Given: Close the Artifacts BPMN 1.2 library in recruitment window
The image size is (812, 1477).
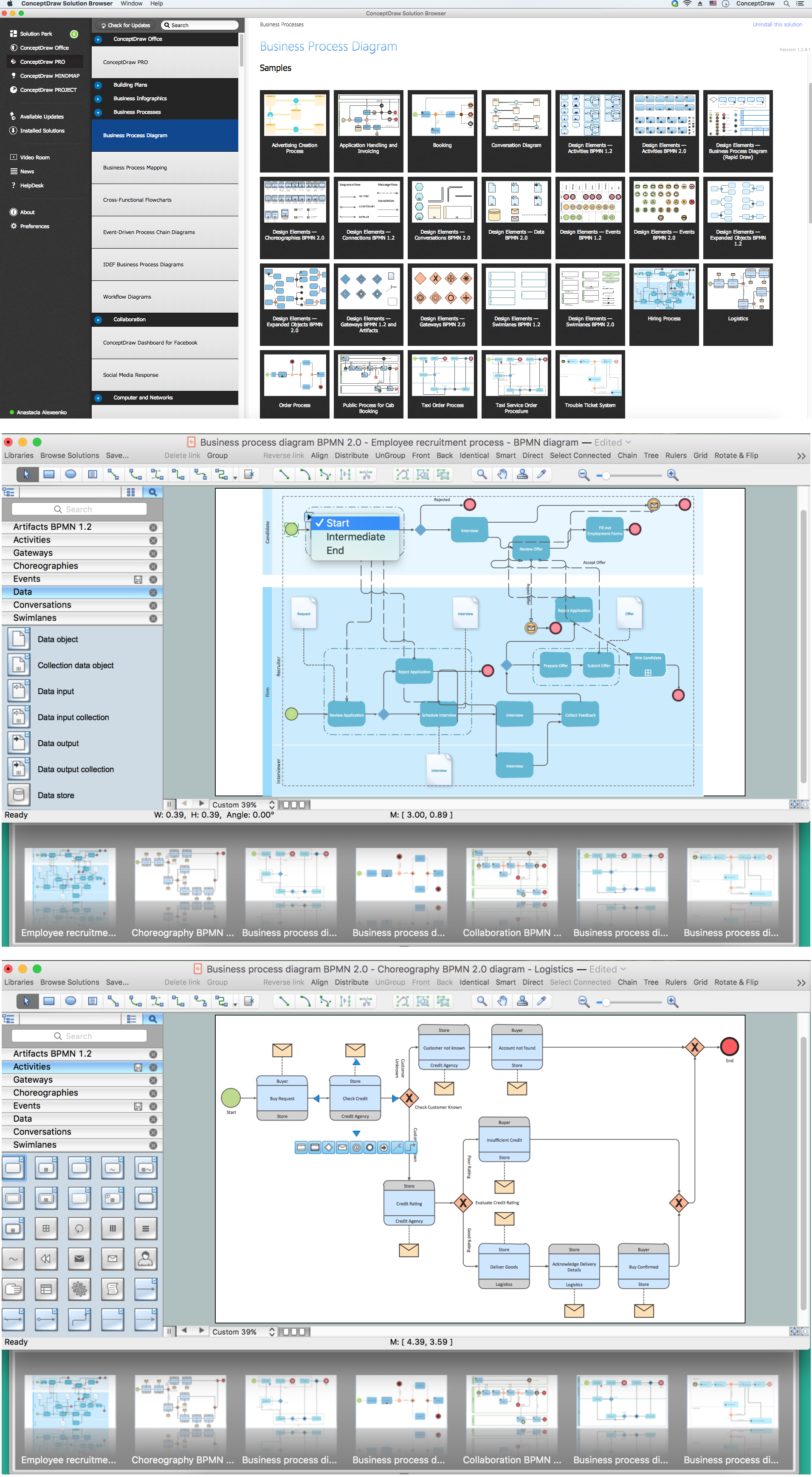Looking at the screenshot, I should coord(153,527).
